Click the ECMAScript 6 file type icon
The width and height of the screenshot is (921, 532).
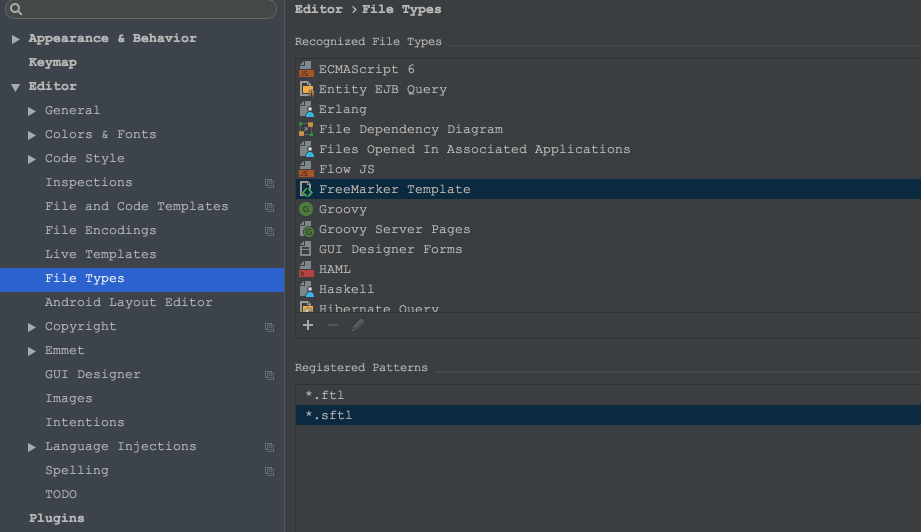click(x=306, y=69)
